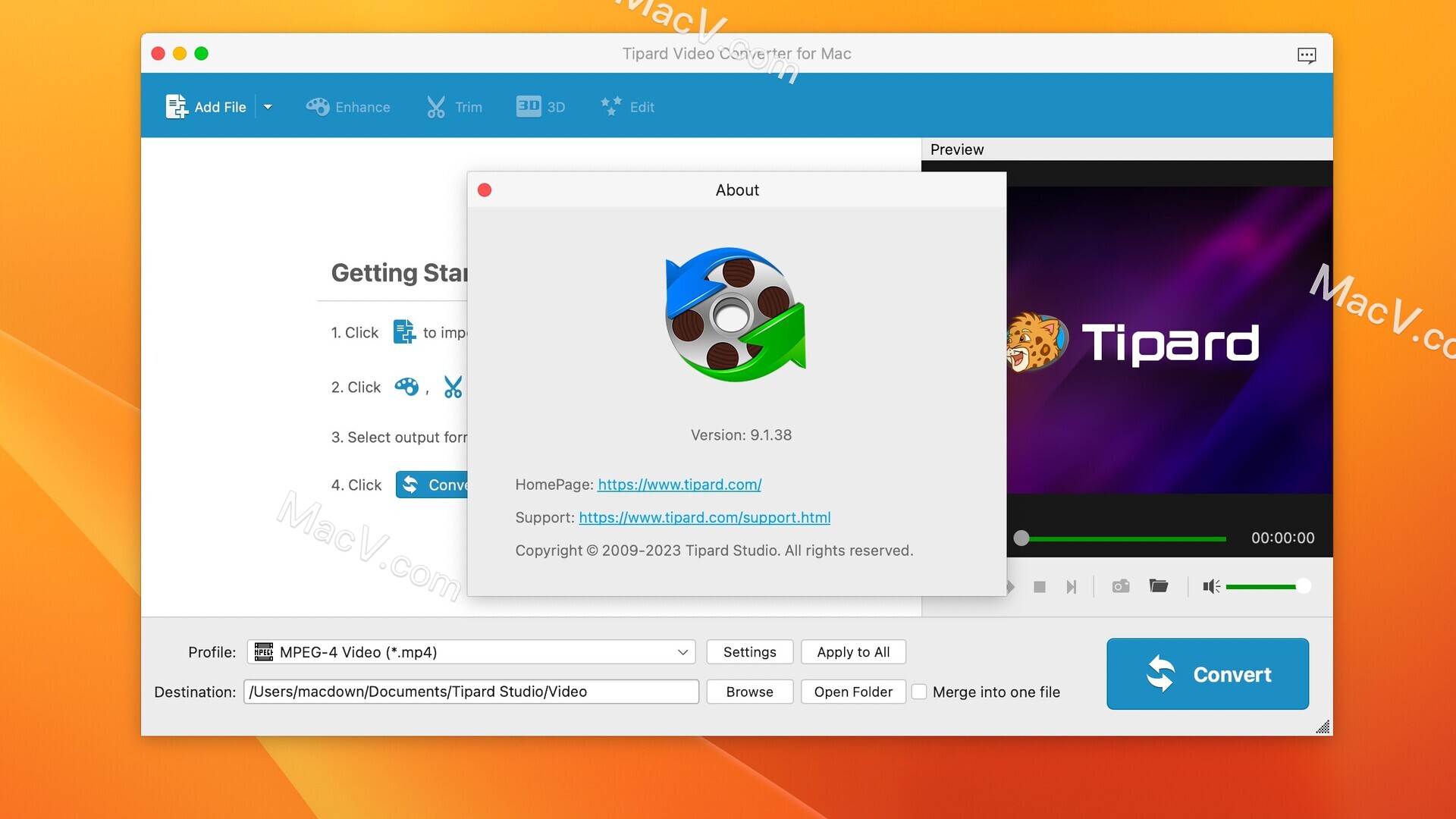
Task: Toggle the Merge into one file checkbox
Action: pos(918,691)
